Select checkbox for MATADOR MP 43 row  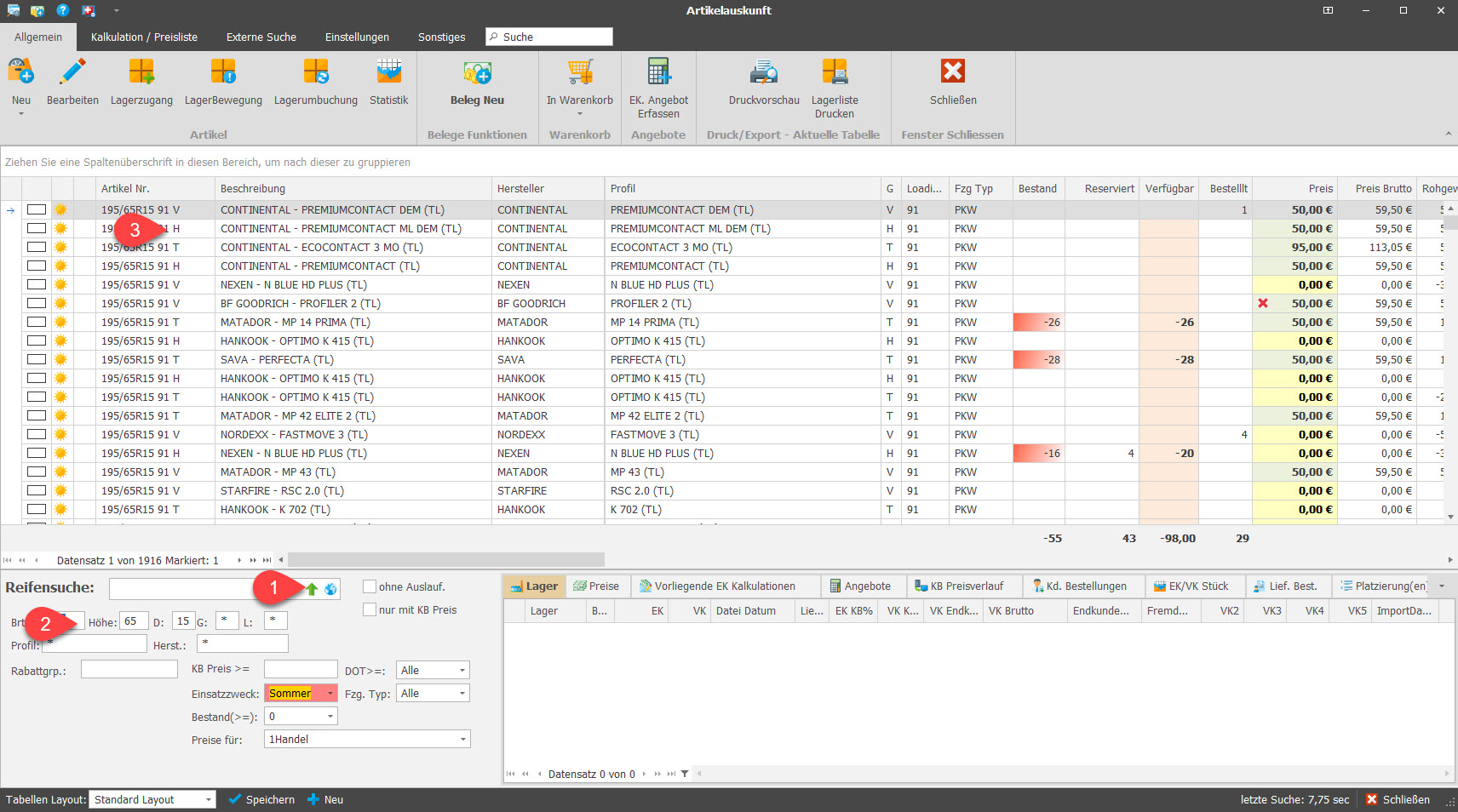pos(36,472)
